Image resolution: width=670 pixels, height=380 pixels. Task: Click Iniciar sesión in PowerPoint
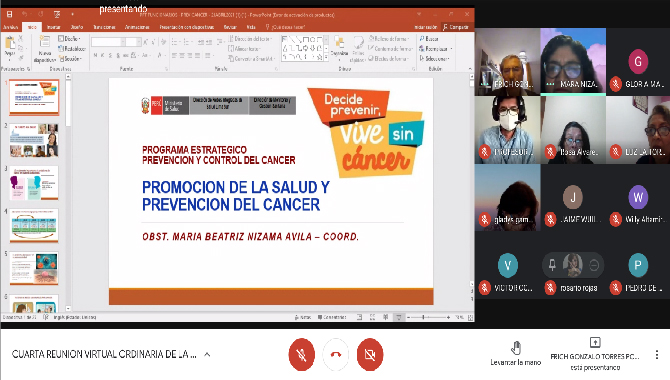tap(426, 27)
